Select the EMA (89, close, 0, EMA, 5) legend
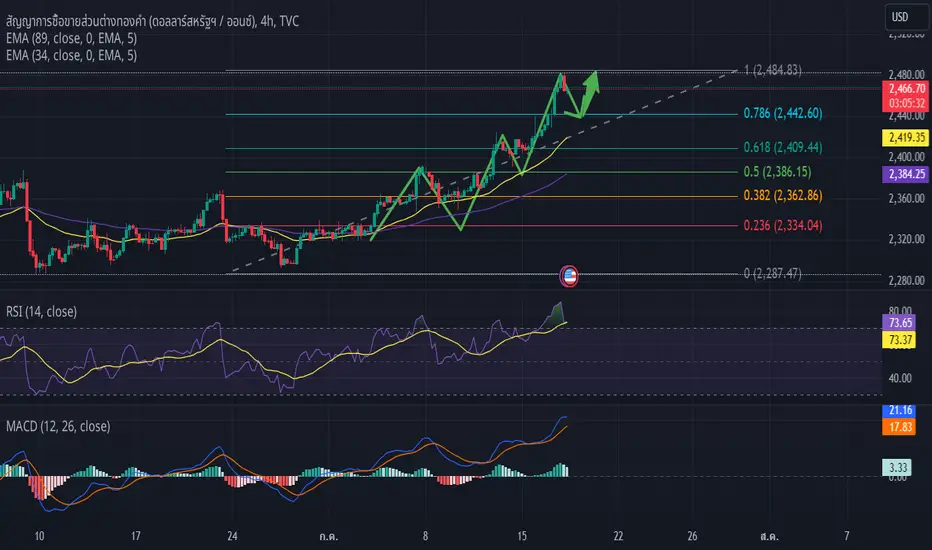Screen dimensions: 932x550 click(x=71, y=39)
